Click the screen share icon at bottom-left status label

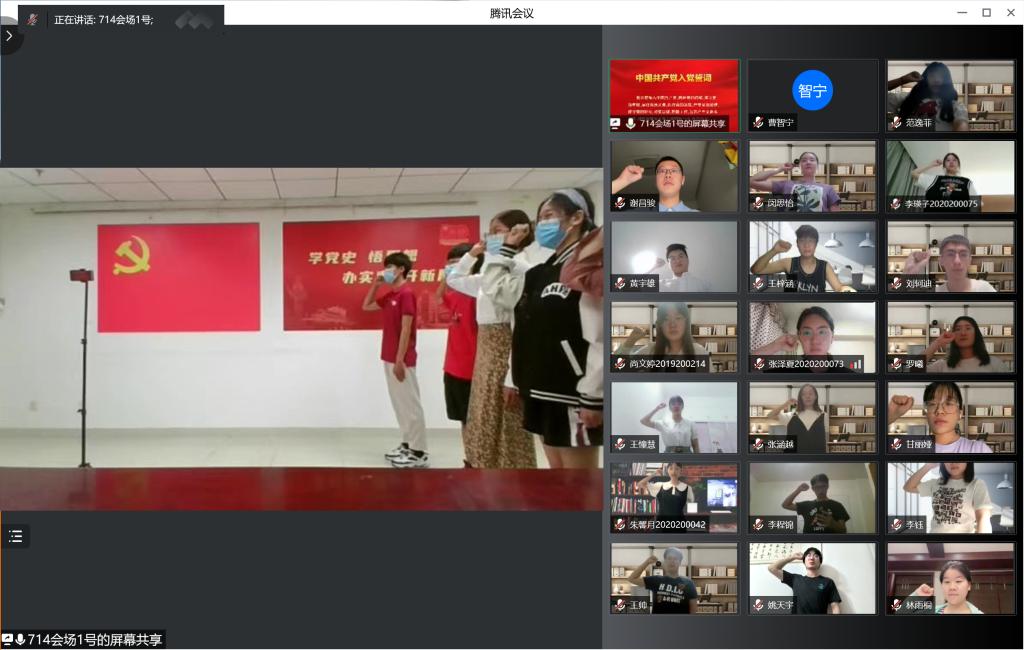click(7, 639)
